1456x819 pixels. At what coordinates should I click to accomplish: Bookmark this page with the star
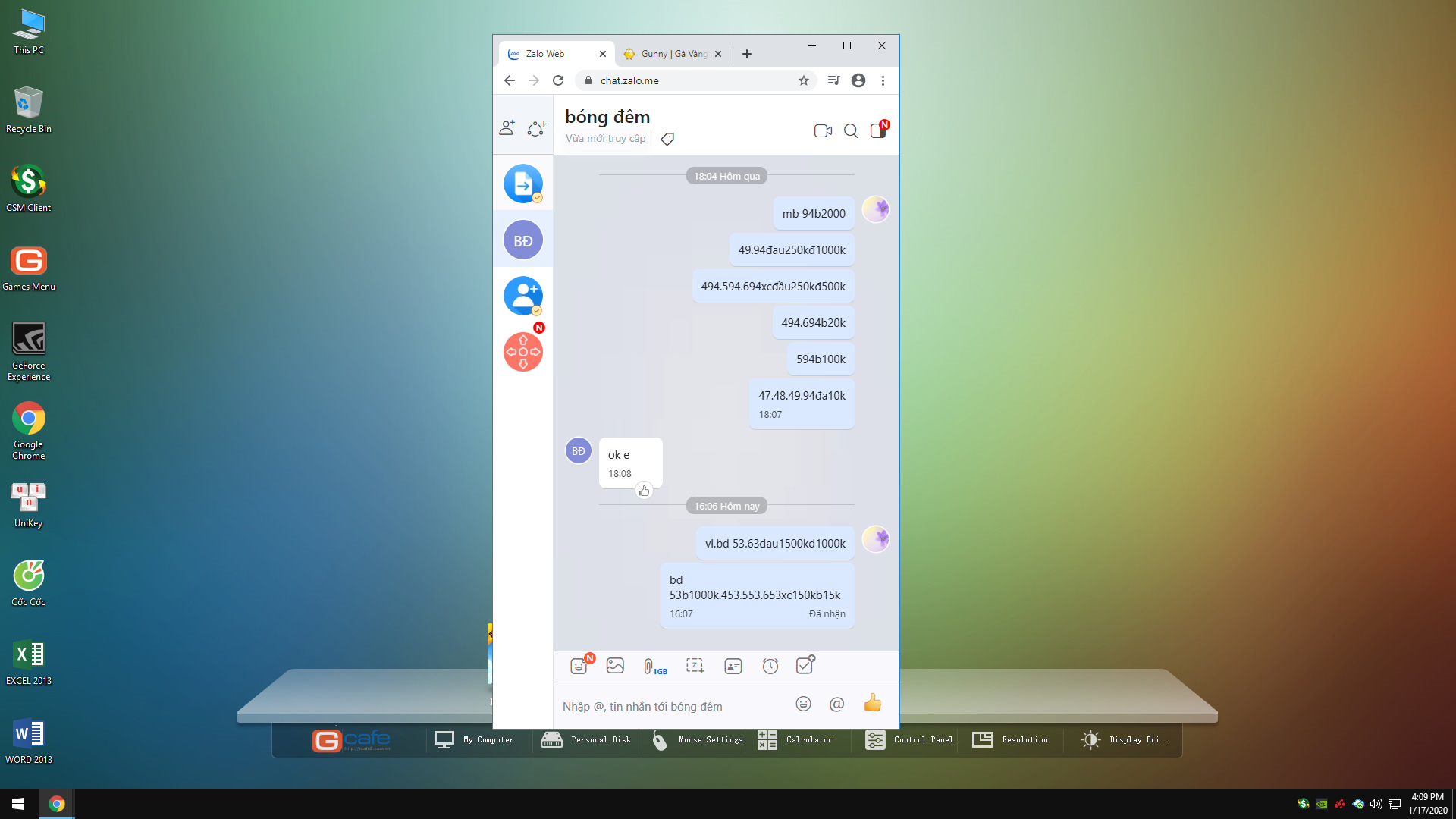click(803, 80)
